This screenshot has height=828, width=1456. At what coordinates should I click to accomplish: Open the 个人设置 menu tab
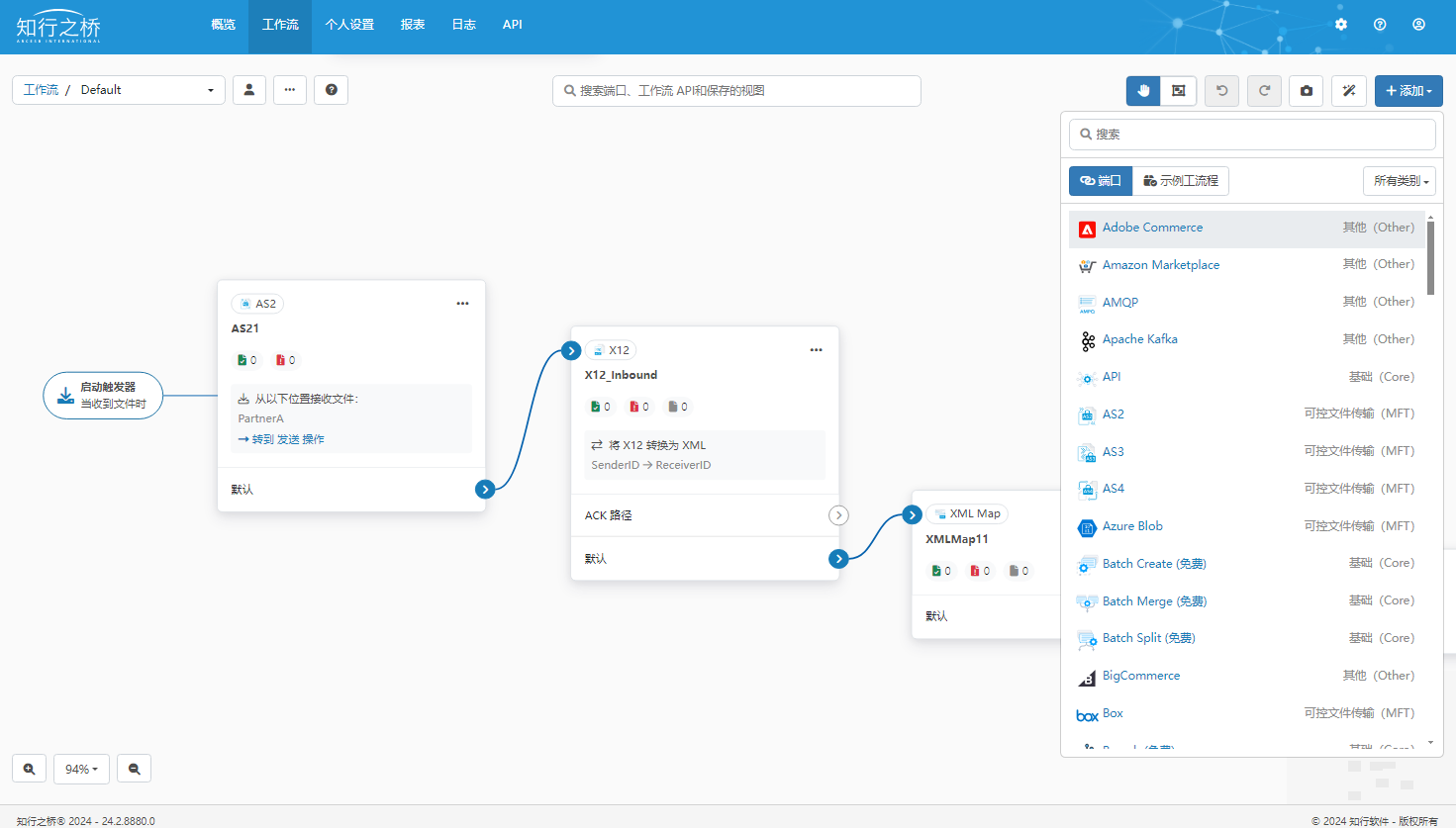pyautogui.click(x=349, y=25)
